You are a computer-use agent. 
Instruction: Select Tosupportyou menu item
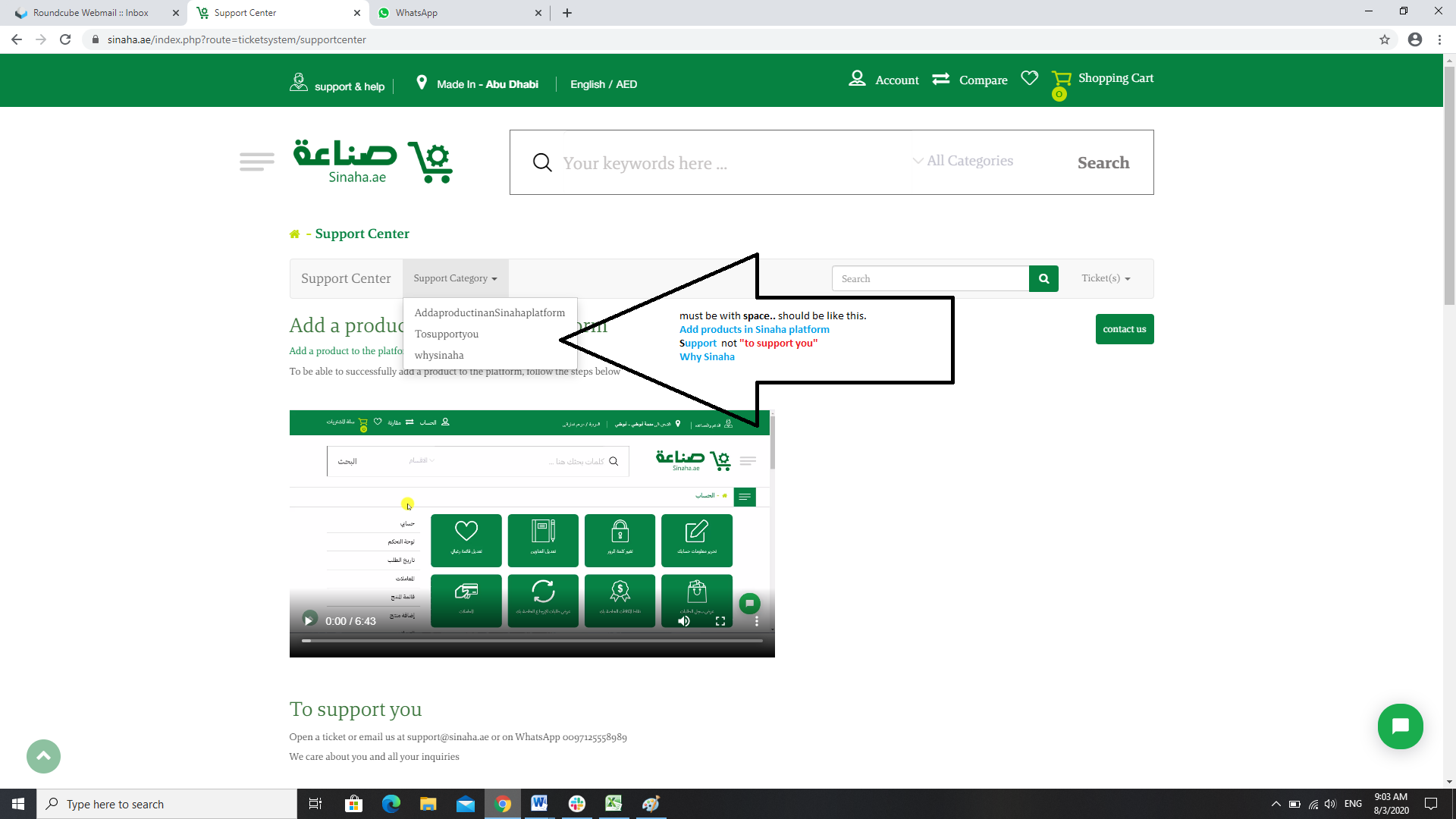(x=490, y=334)
